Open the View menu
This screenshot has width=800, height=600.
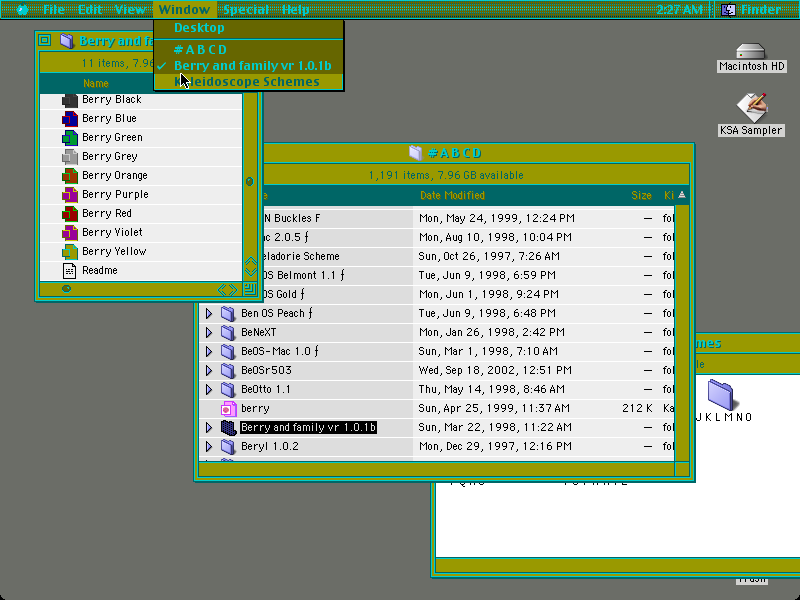[x=130, y=9]
